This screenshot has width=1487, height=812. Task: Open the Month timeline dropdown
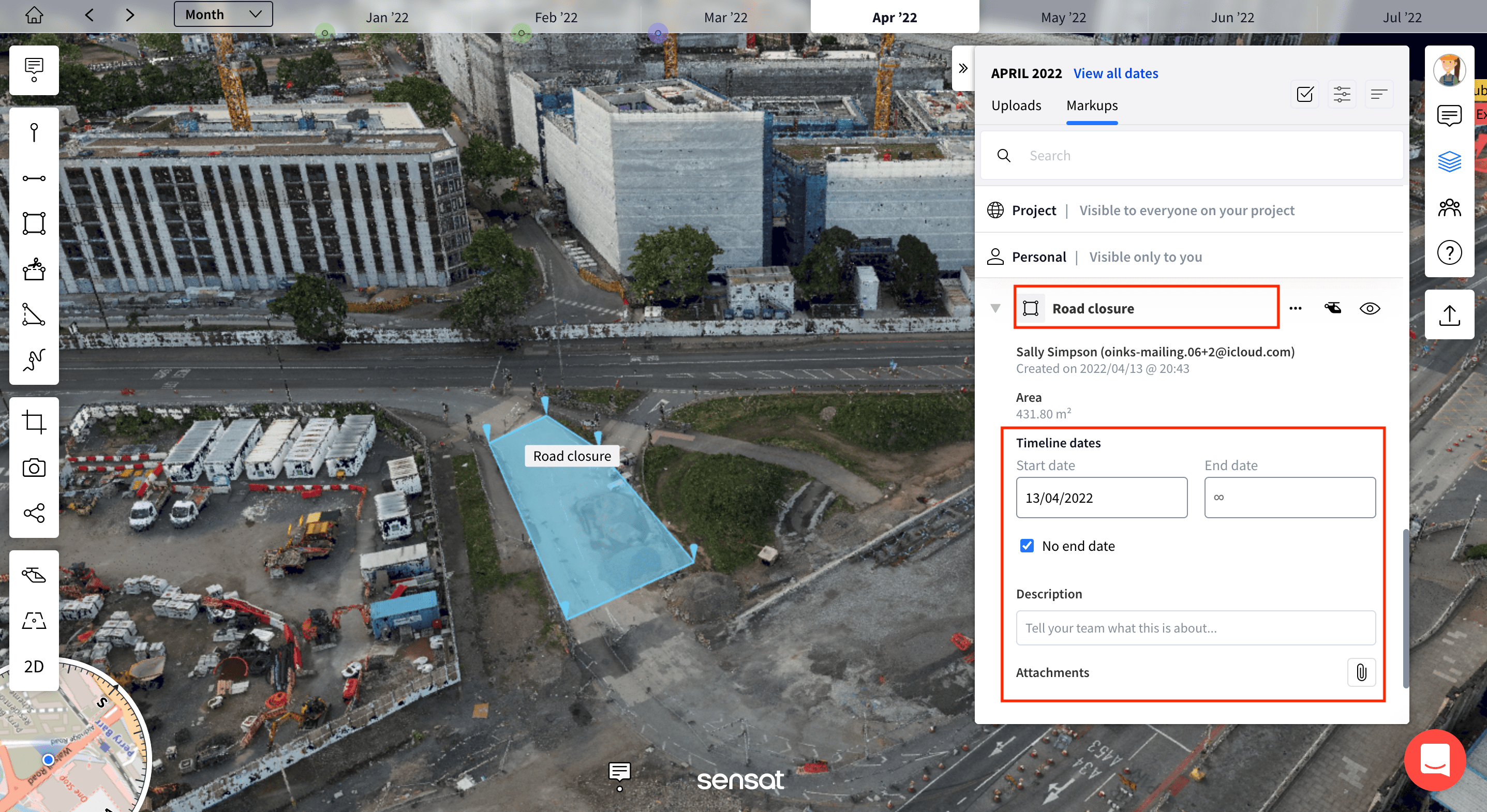click(x=223, y=14)
